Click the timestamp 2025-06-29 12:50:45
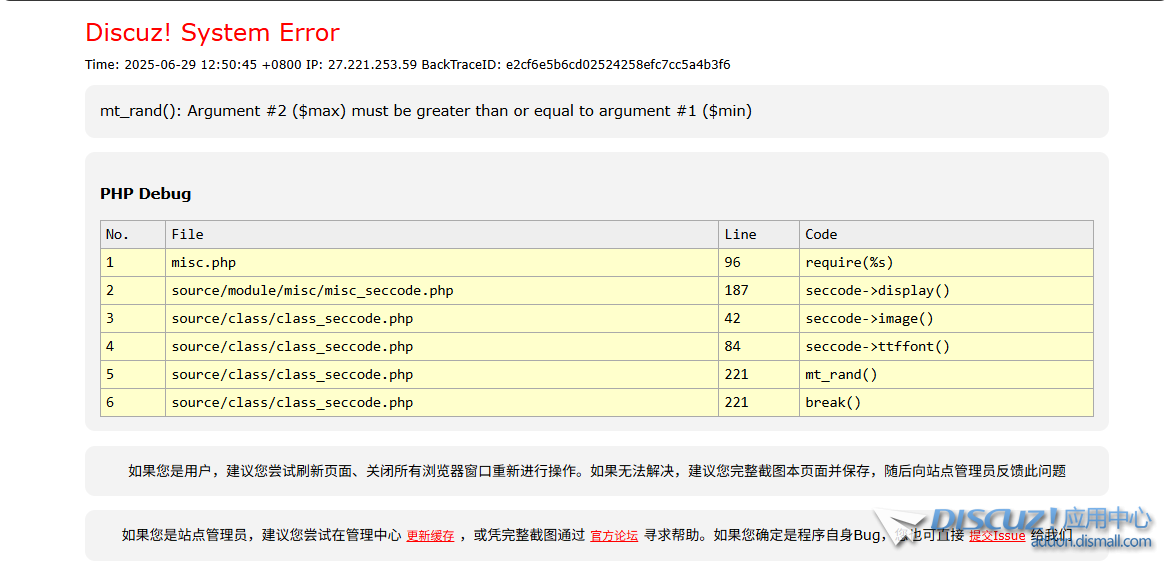This screenshot has width=1170, height=567. (x=191, y=65)
